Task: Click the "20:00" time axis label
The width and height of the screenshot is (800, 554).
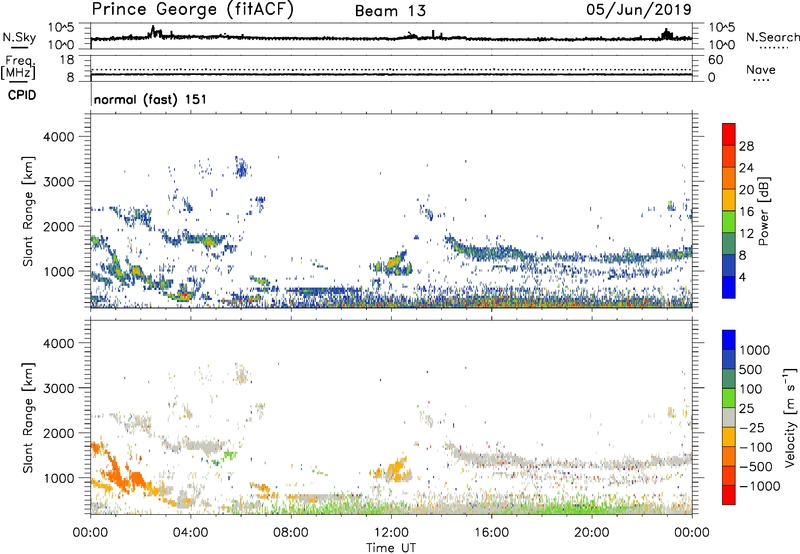Action: (x=591, y=533)
